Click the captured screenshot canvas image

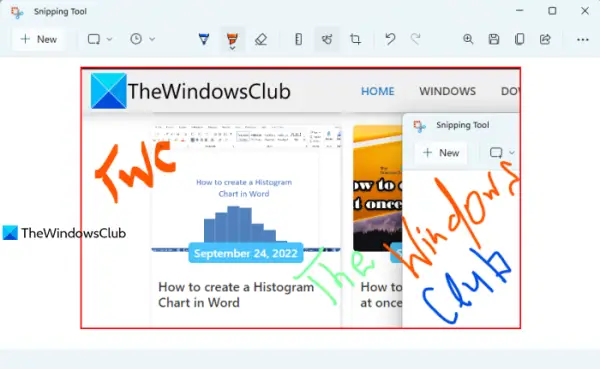[x=300, y=198]
